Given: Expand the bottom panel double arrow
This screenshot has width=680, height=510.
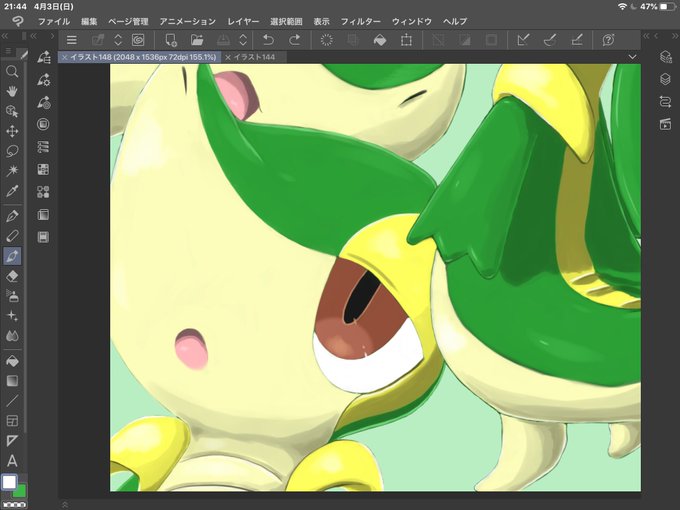Looking at the screenshot, I should [x=65, y=504].
